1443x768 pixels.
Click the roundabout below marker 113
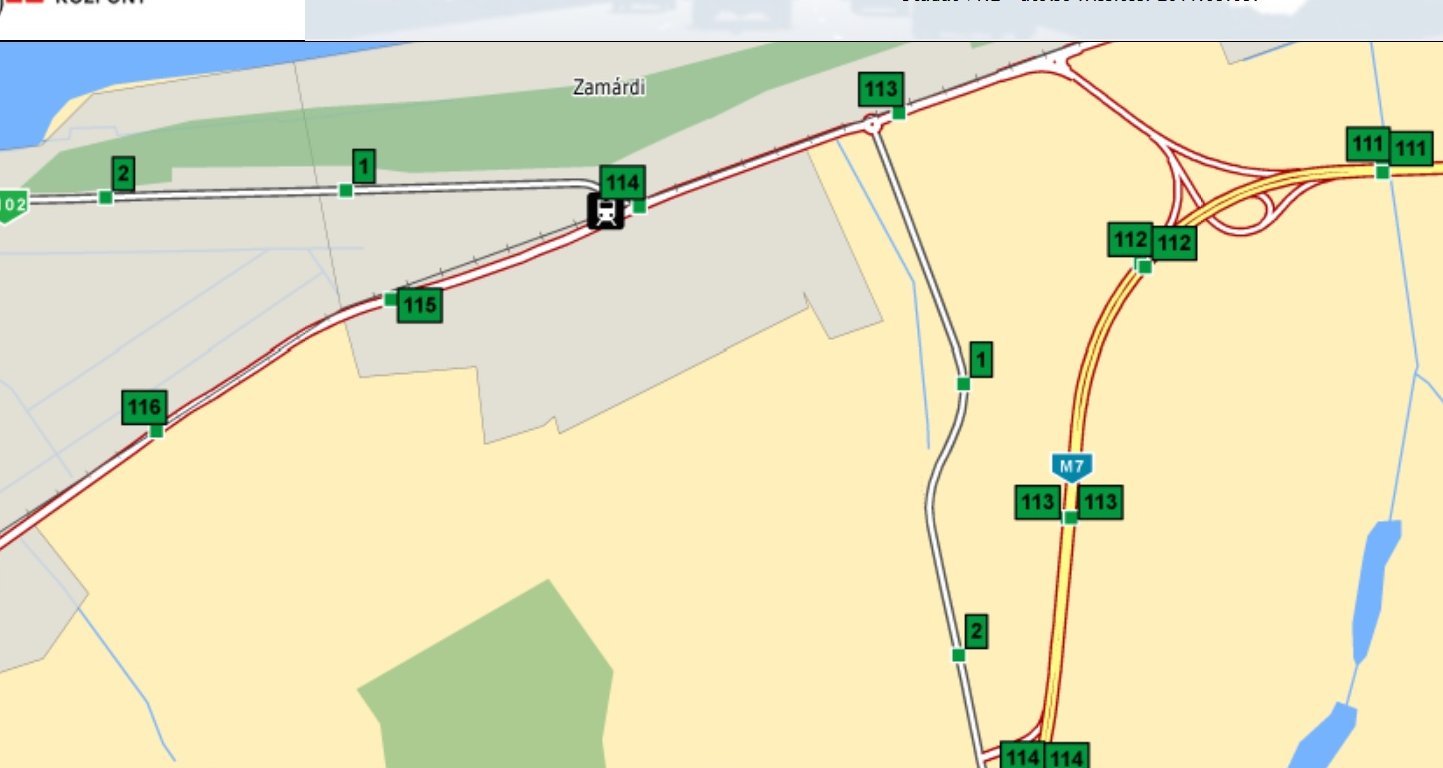click(x=873, y=125)
